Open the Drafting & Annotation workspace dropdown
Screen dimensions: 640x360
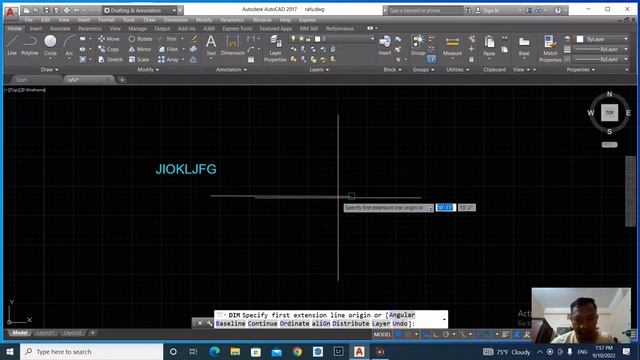(x=140, y=10)
